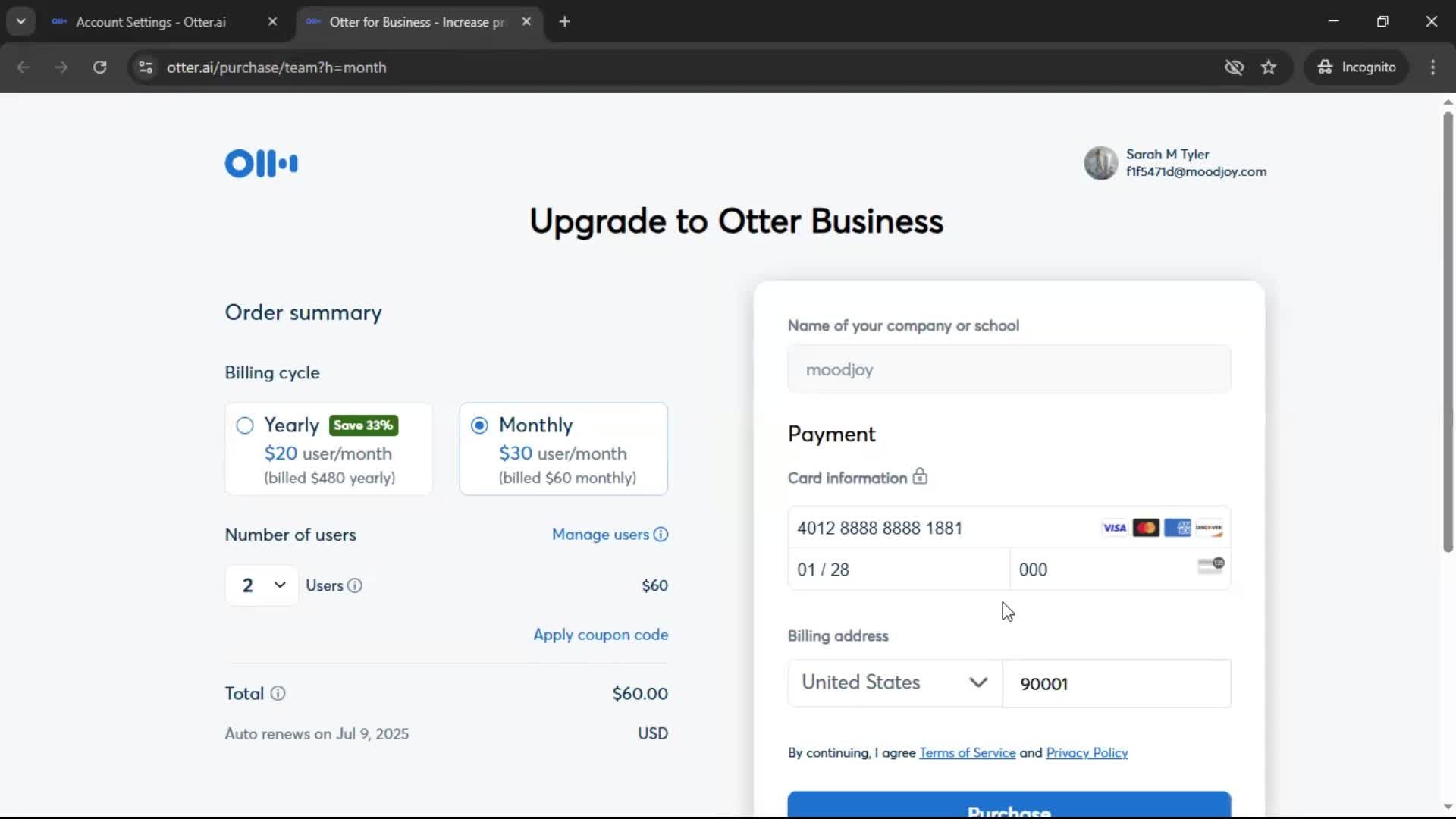Go forward in browser
The height and width of the screenshot is (819, 1456).
[x=61, y=67]
